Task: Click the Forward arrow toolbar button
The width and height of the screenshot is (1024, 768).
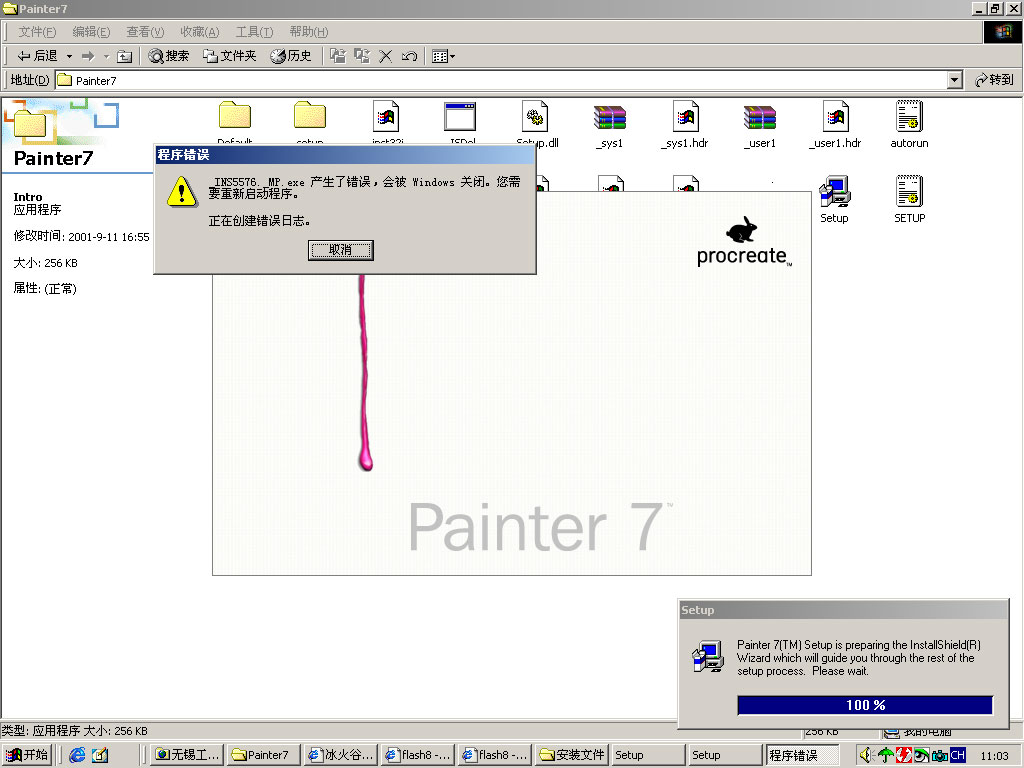Action: coord(88,56)
